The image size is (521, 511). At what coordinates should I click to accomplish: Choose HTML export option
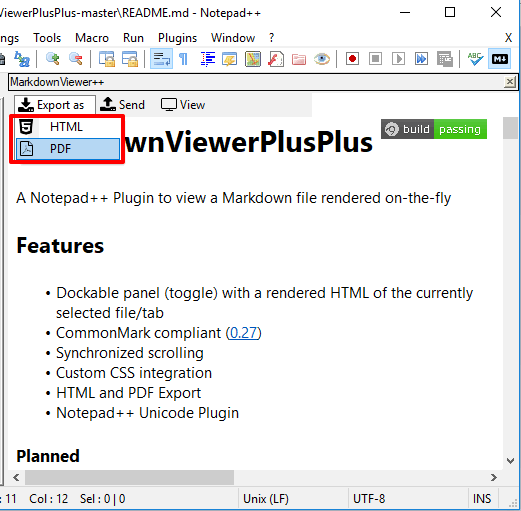pos(68,127)
